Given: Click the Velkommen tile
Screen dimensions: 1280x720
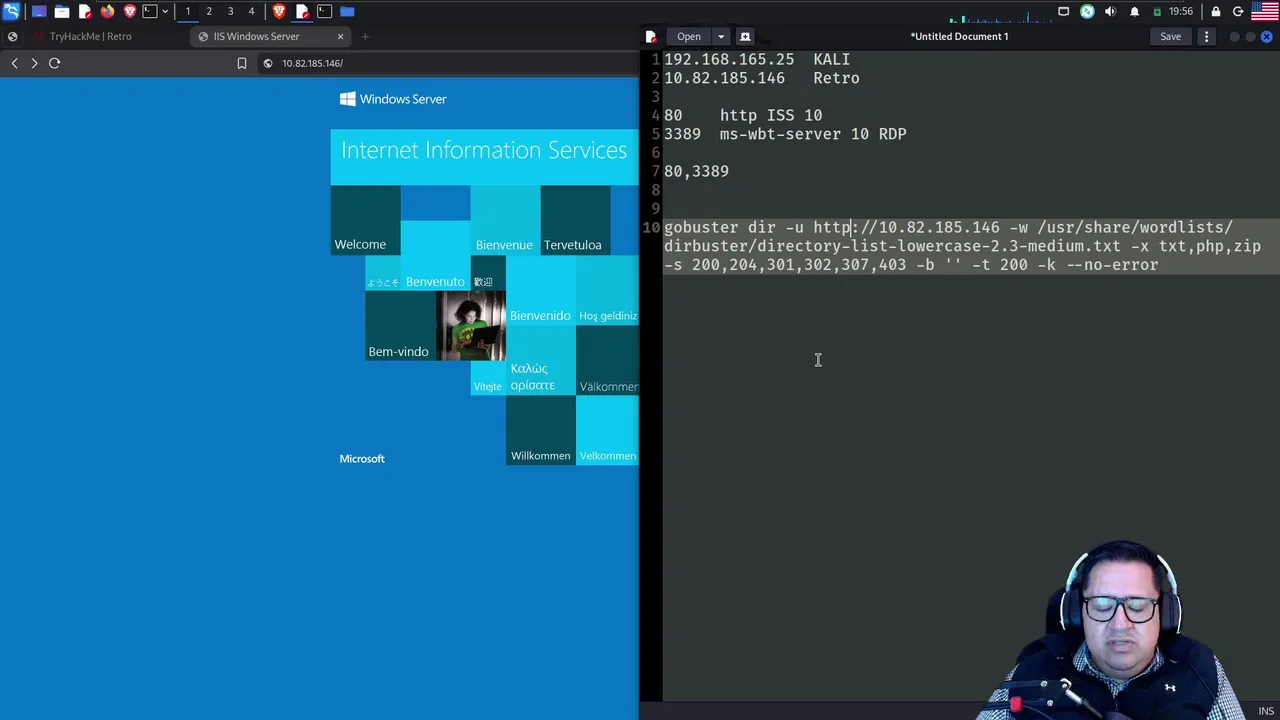Looking at the screenshot, I should coord(607,430).
